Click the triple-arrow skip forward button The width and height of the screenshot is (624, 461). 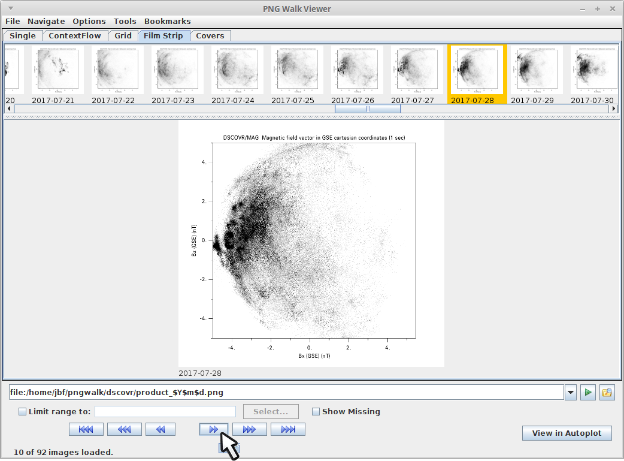coord(249,429)
